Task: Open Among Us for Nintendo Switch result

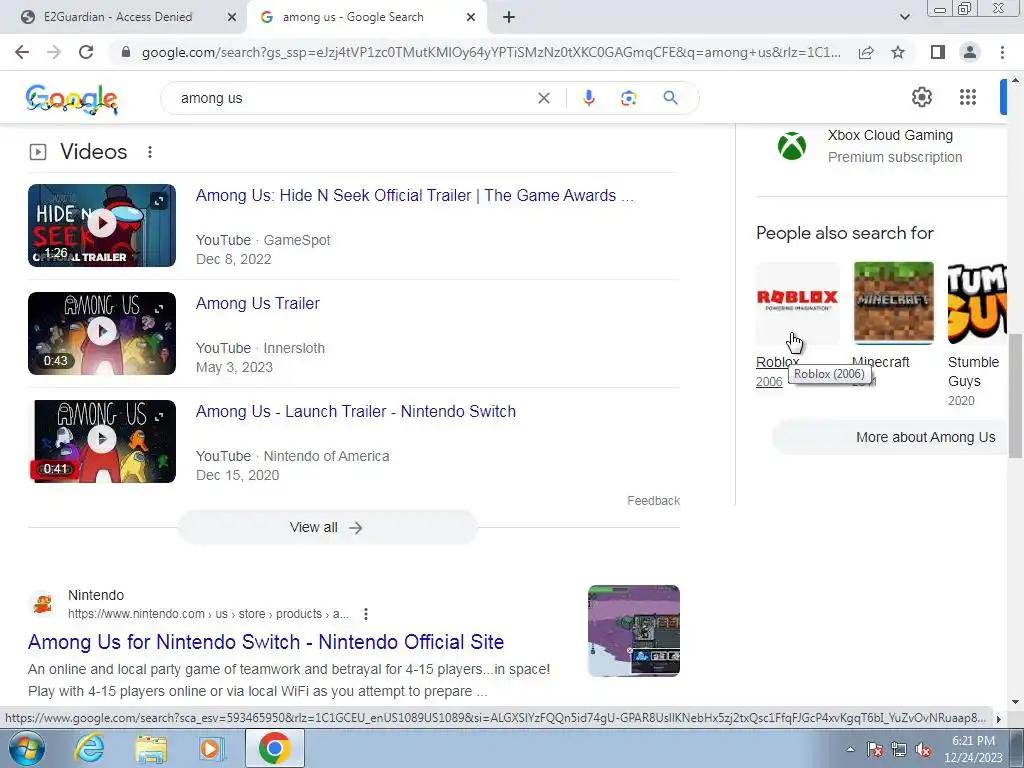Action: point(266,642)
